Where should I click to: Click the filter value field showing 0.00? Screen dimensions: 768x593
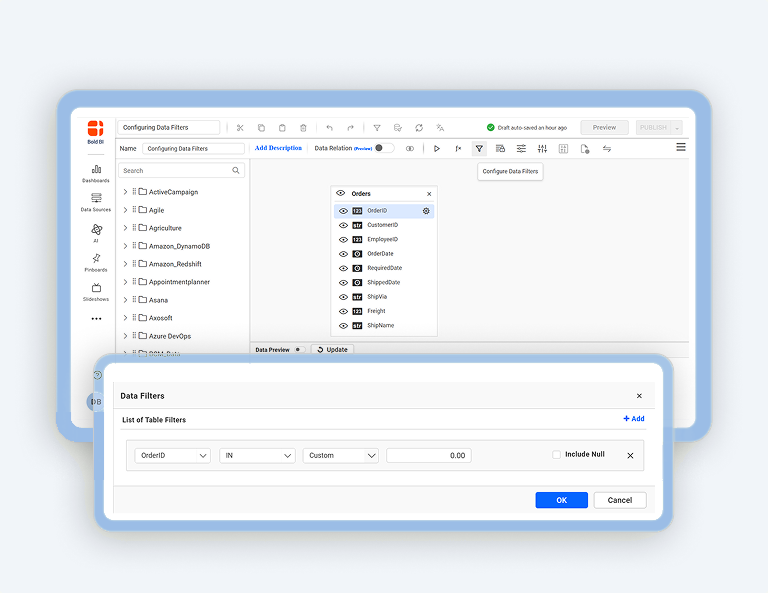tap(429, 455)
